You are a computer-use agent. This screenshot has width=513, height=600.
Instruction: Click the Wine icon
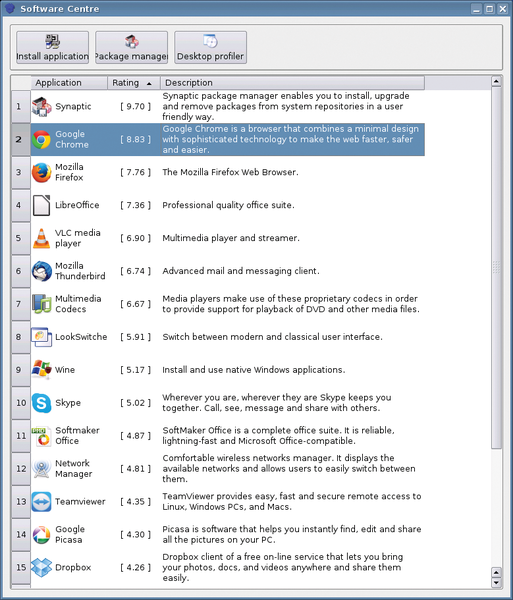(x=41, y=370)
